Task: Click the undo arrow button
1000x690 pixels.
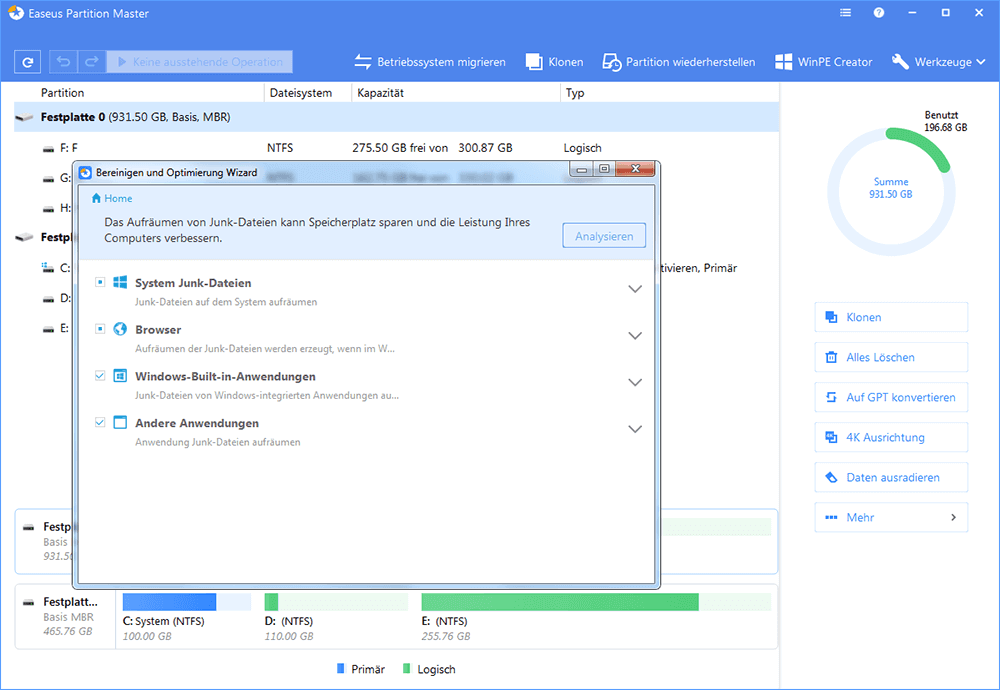Action: coord(63,62)
